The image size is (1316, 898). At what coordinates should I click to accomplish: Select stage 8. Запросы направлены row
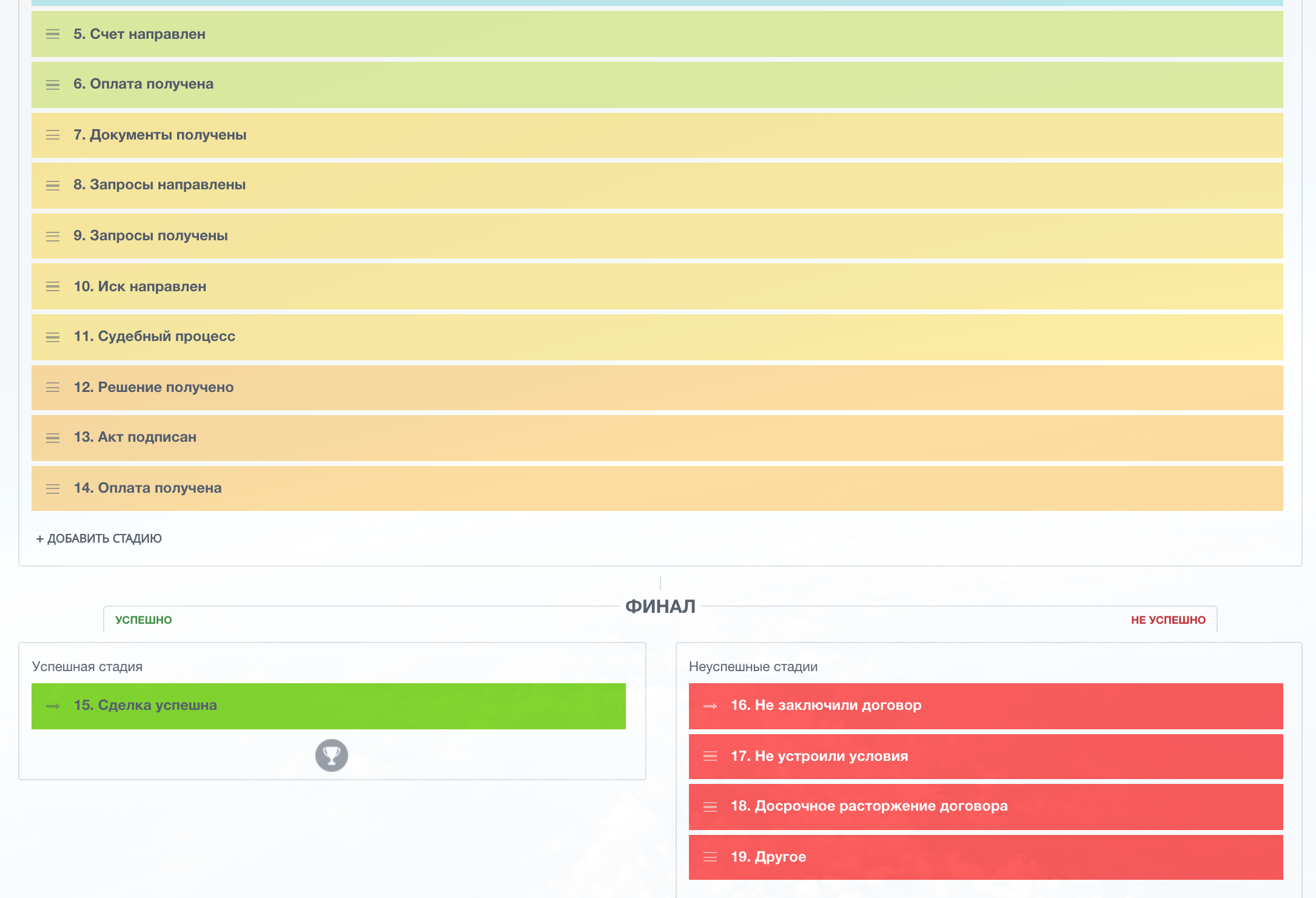(159, 185)
